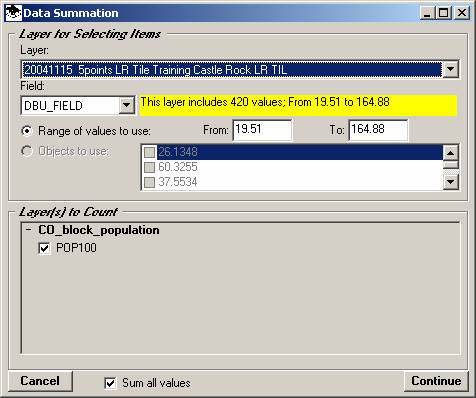The width and height of the screenshot is (476, 398).
Task: Click the objects list scroll down arrow
Action: (x=450, y=182)
